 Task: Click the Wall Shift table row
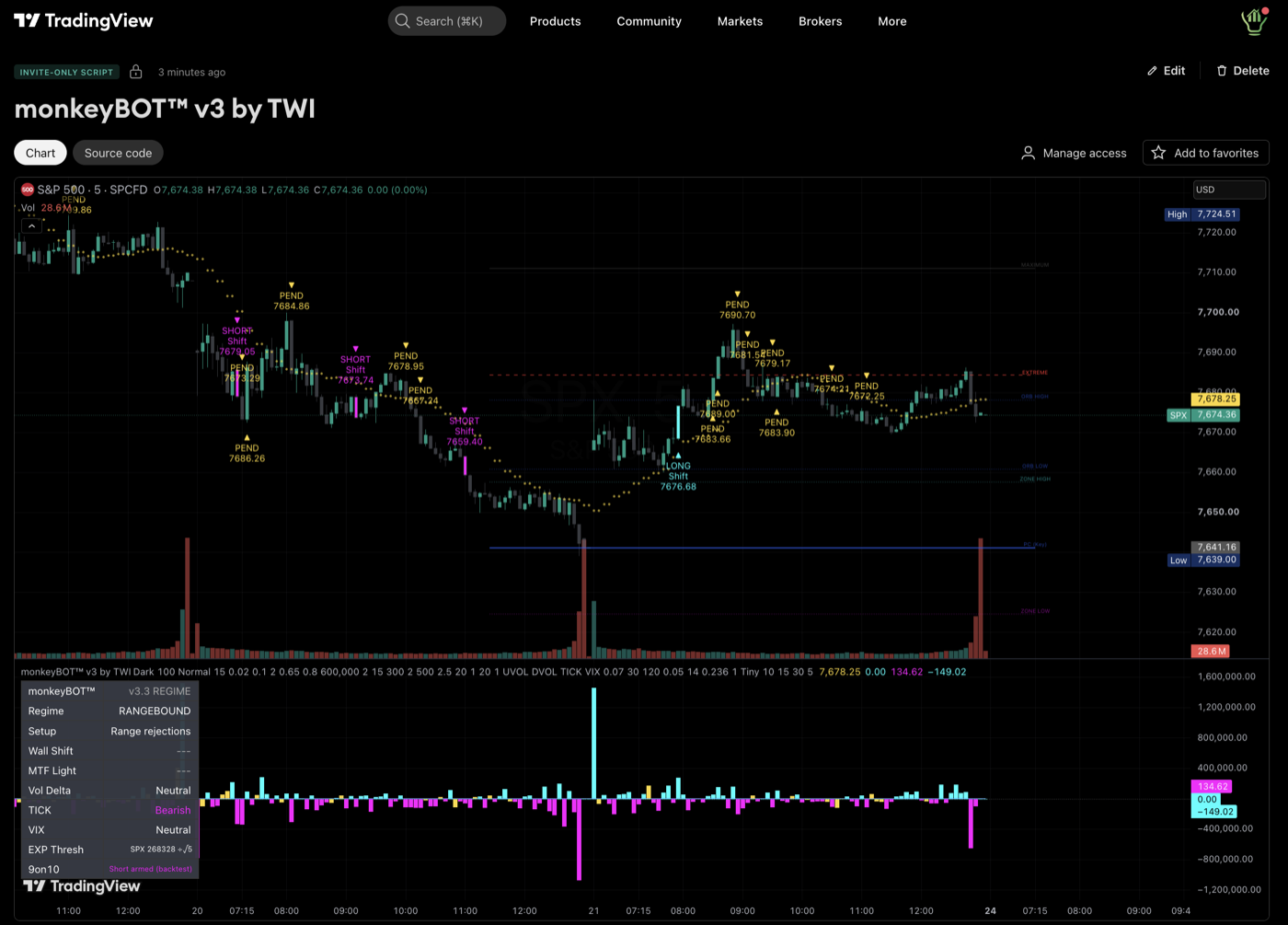pos(109,751)
